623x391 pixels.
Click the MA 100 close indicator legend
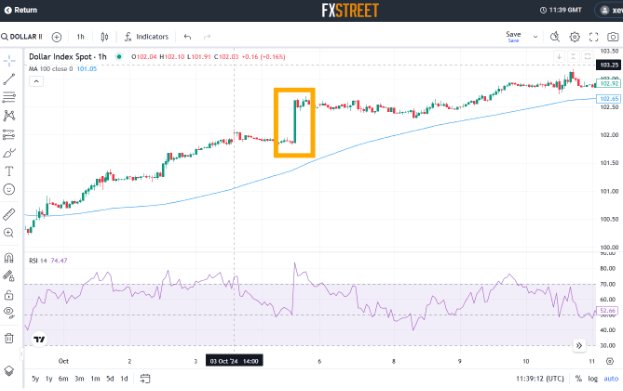pyautogui.click(x=51, y=69)
